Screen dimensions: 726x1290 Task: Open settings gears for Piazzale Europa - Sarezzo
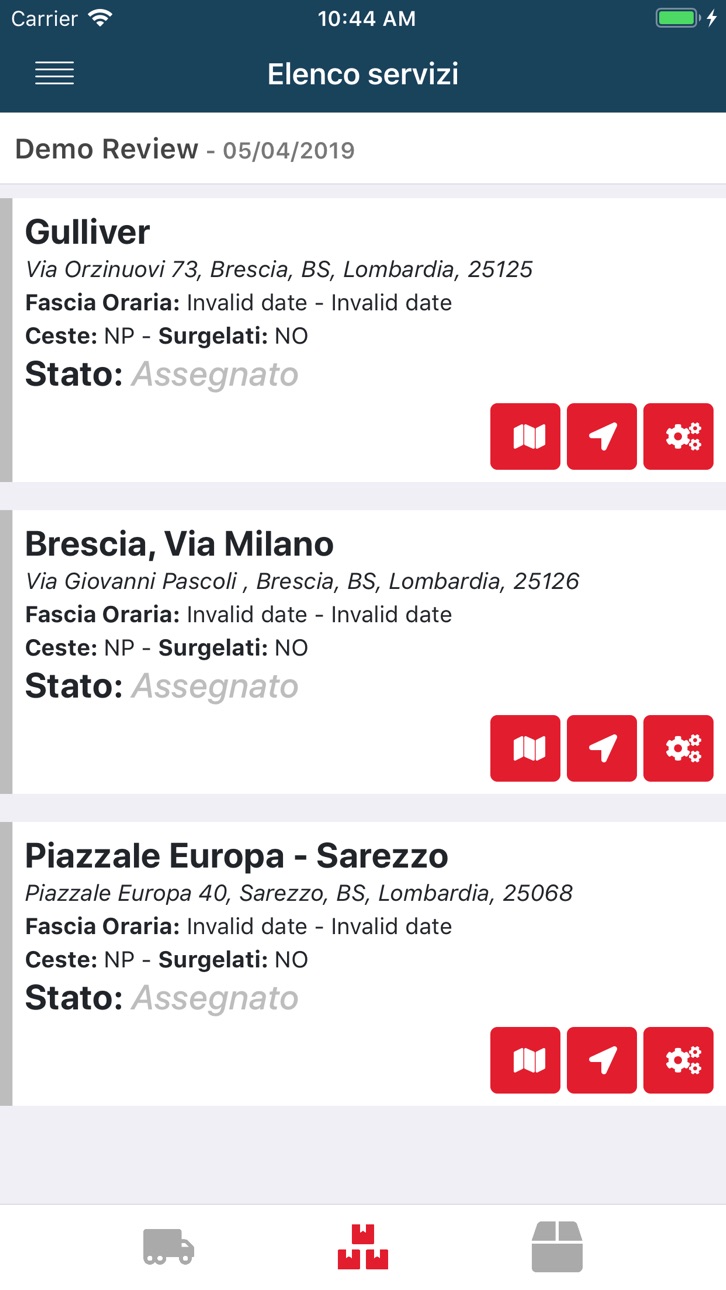tap(679, 1060)
